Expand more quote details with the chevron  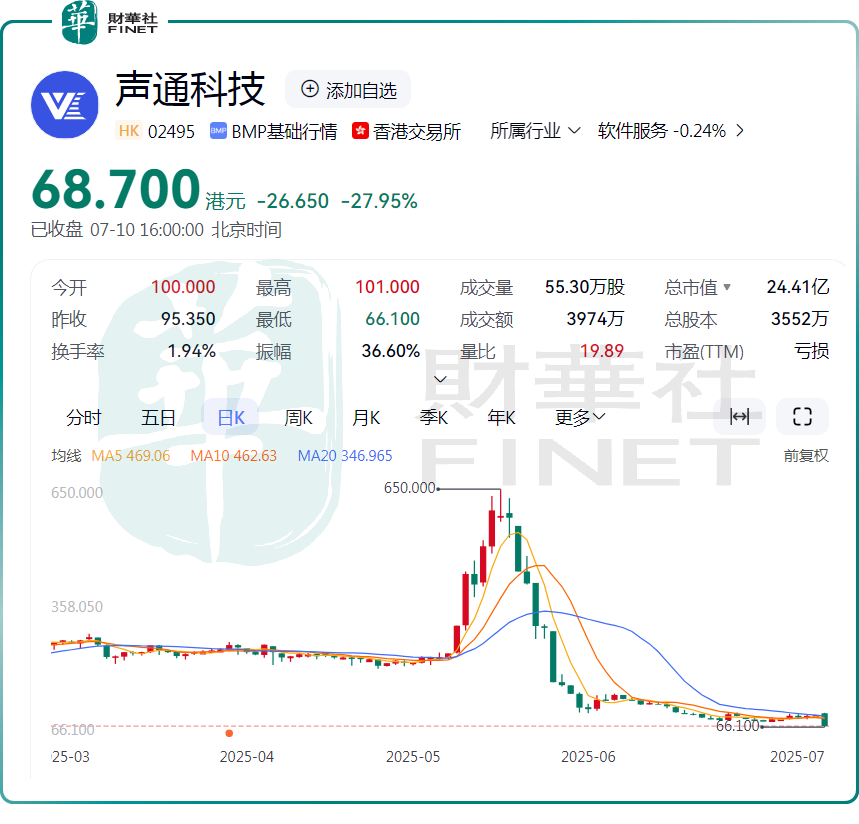440,379
